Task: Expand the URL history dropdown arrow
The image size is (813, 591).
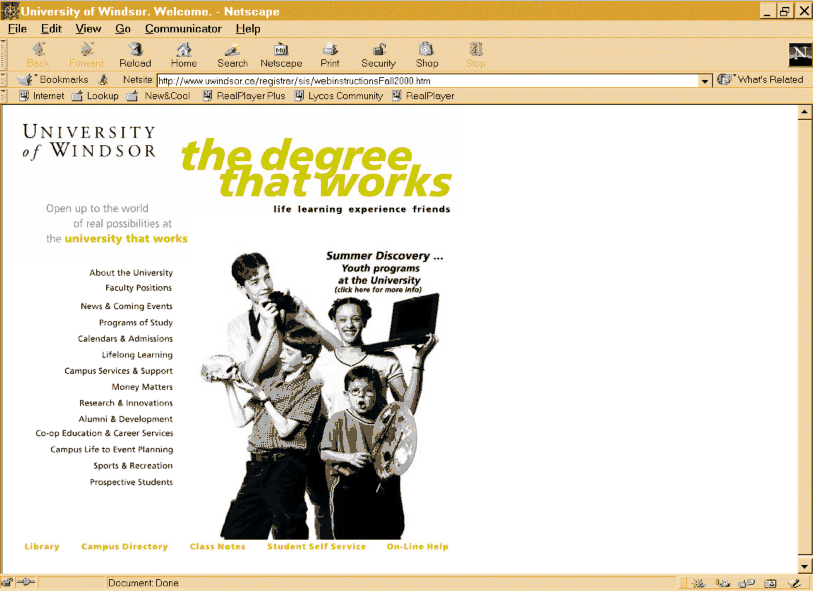Action: [x=704, y=80]
